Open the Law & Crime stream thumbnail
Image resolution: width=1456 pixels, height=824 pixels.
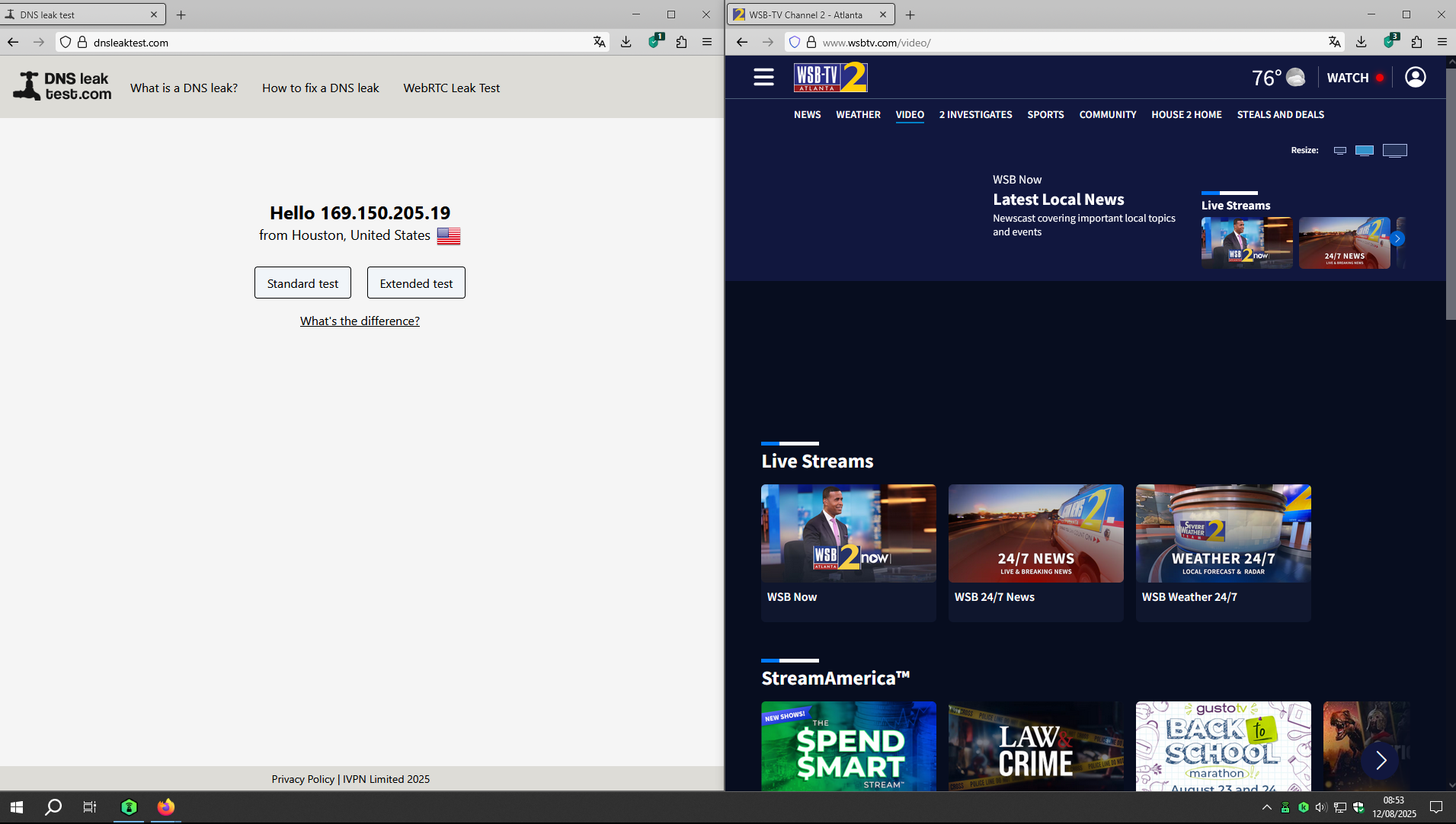(x=1036, y=746)
